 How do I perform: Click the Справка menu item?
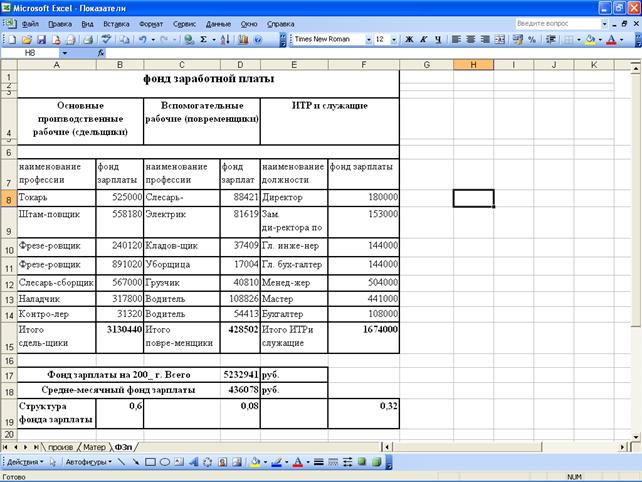click(280, 24)
